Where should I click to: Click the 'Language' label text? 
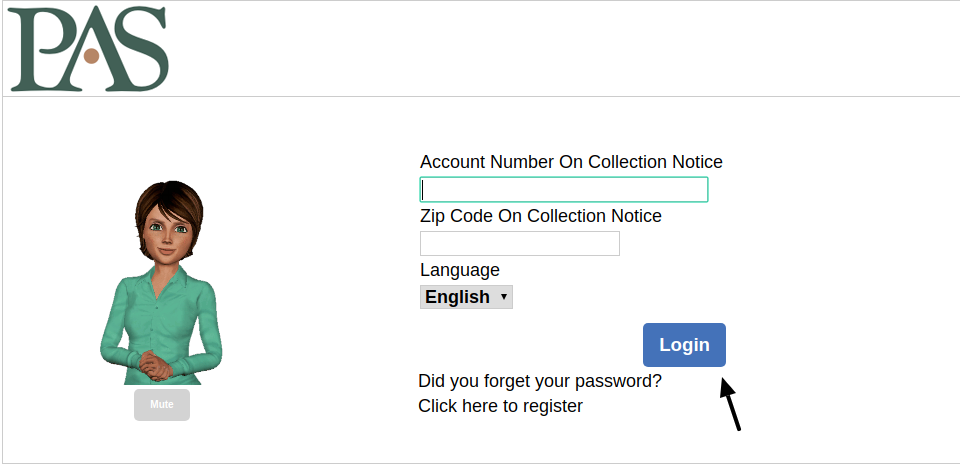pos(460,270)
